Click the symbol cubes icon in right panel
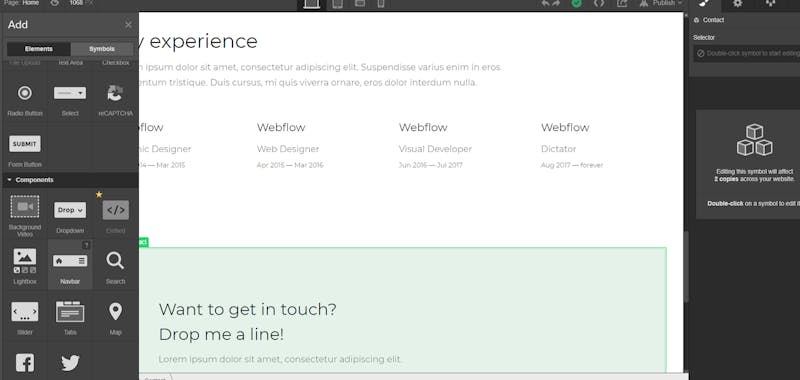Viewport: 800px width, 380px height. click(754, 139)
